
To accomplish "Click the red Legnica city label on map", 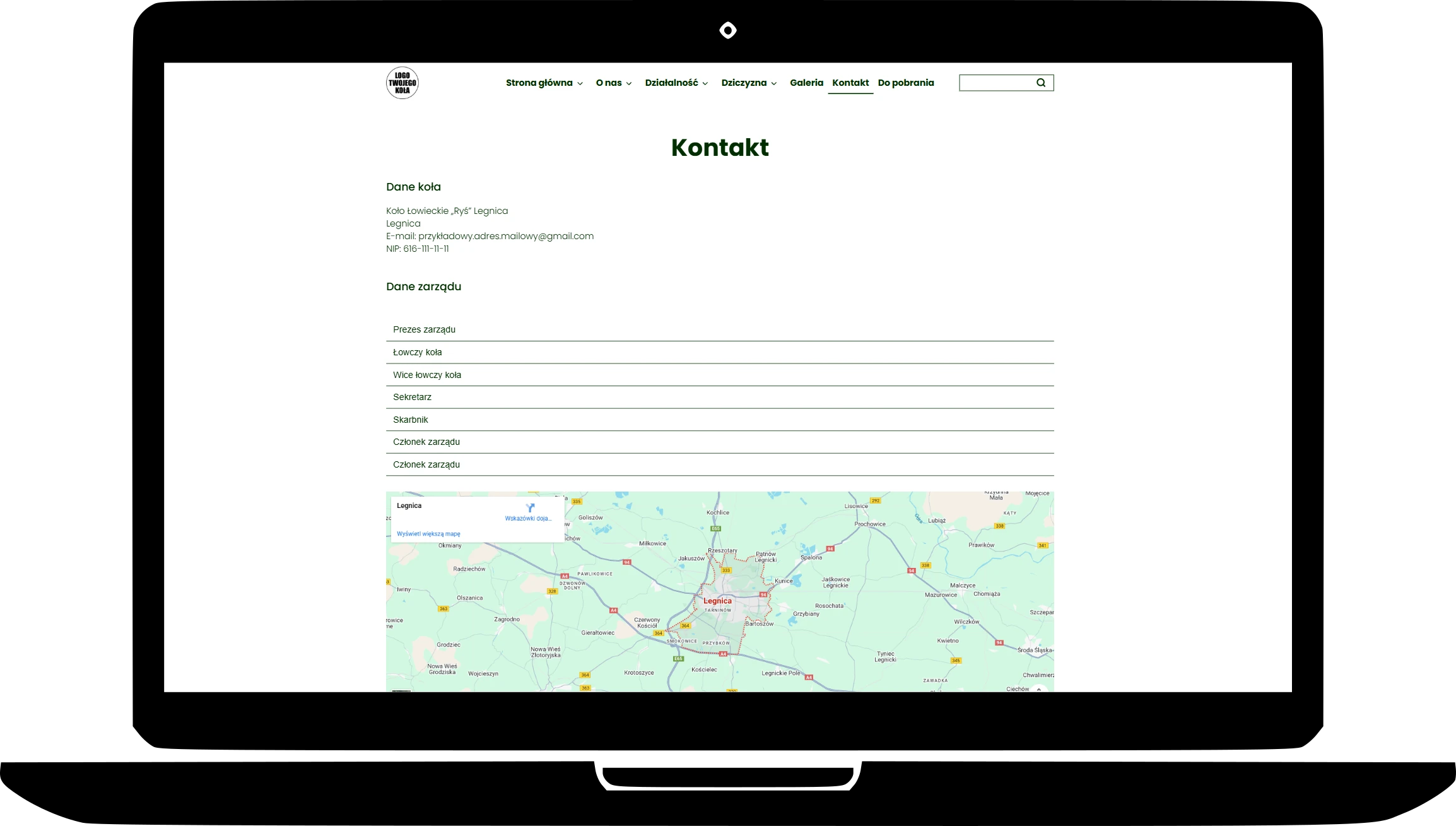I will (717, 601).
